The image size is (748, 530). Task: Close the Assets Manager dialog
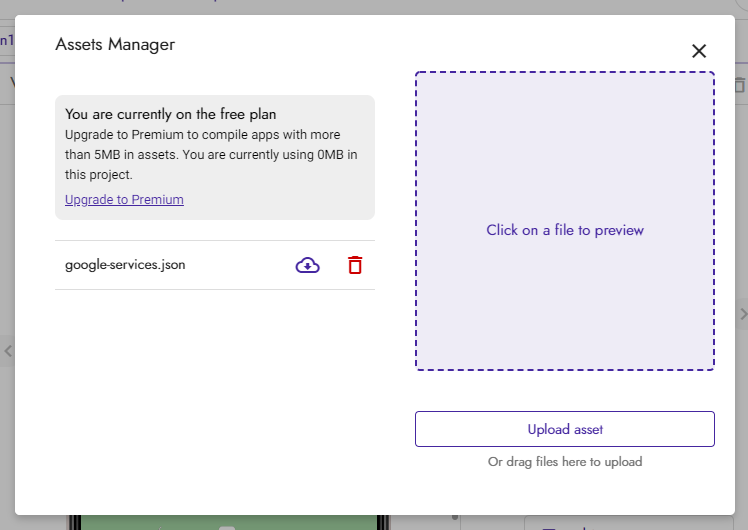coord(699,51)
